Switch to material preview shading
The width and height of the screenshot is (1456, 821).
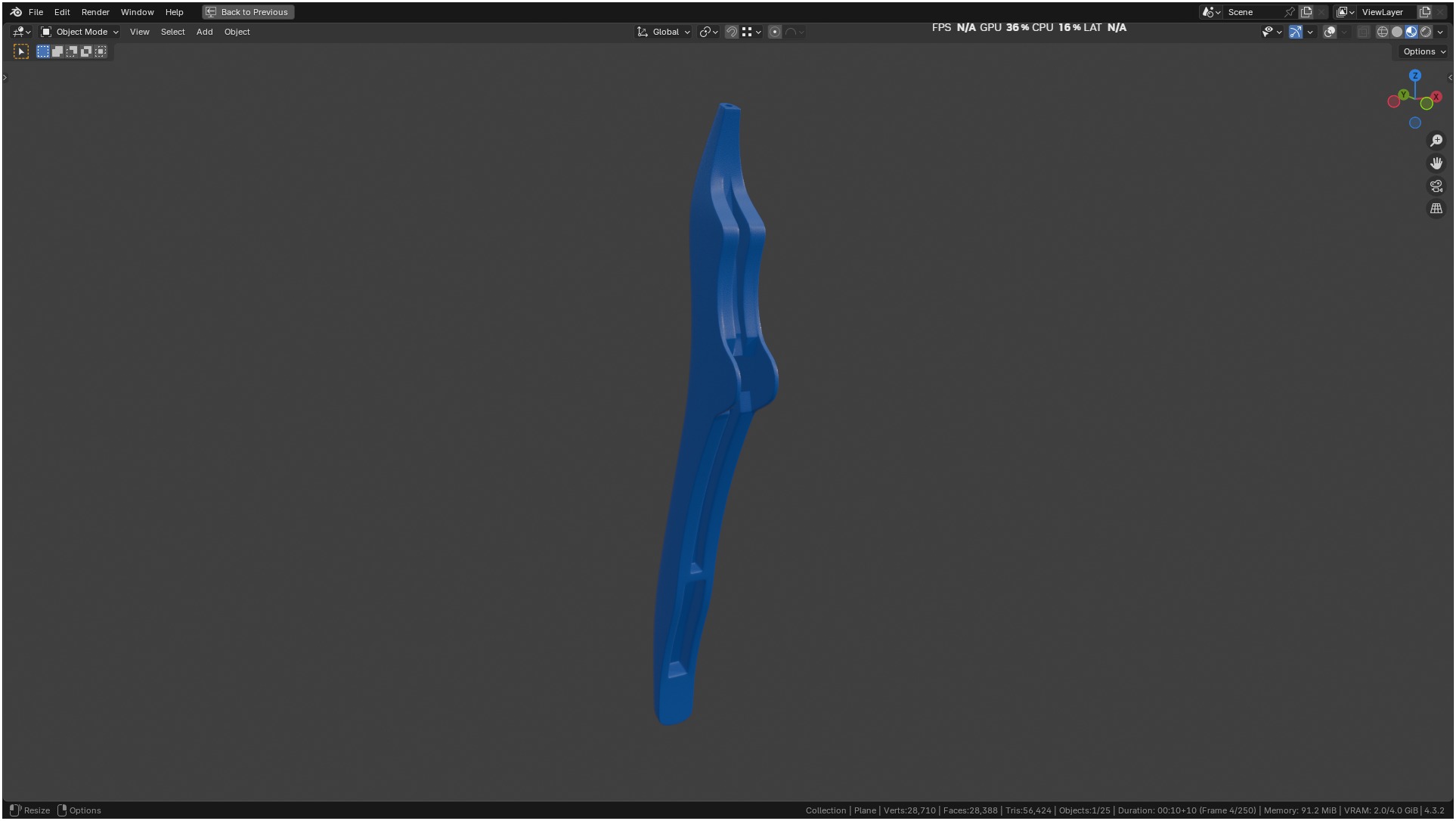click(x=1411, y=32)
